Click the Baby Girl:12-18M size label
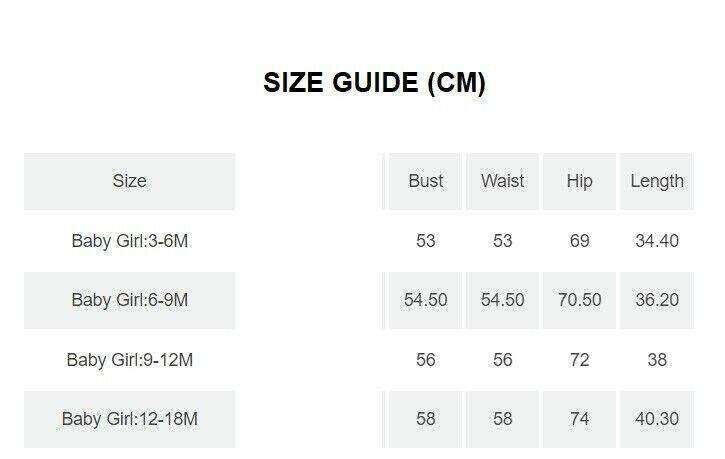The height and width of the screenshot is (459, 725). point(129,419)
